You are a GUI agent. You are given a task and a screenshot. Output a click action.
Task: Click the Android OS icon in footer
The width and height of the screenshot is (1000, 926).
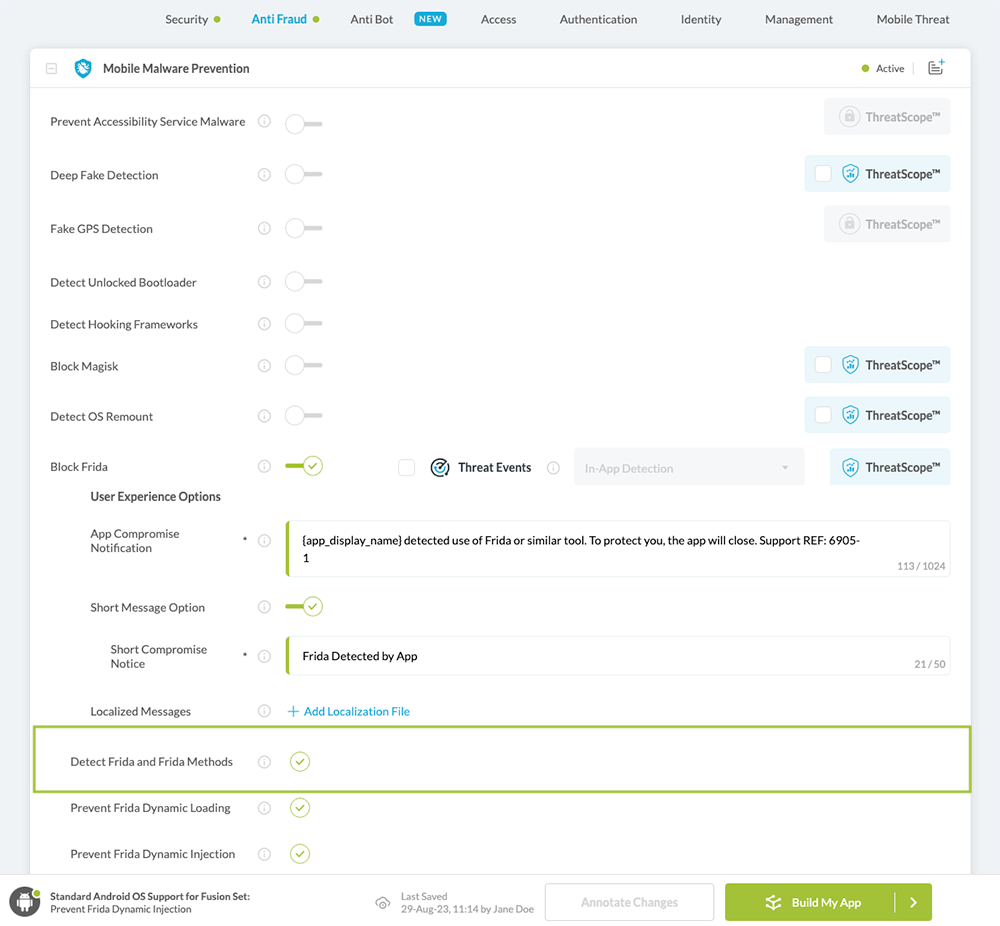point(24,902)
